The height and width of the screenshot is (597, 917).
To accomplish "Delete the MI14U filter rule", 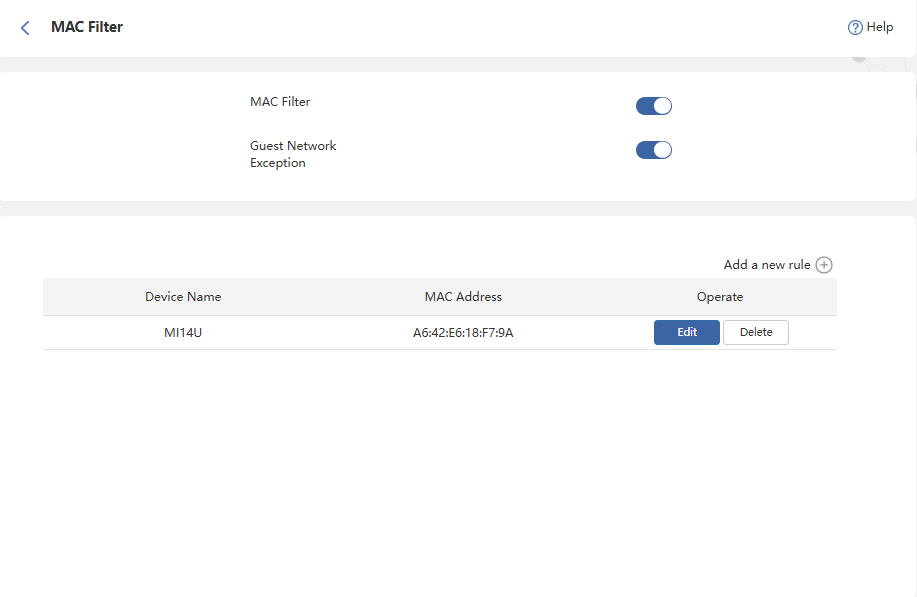I will pos(756,332).
